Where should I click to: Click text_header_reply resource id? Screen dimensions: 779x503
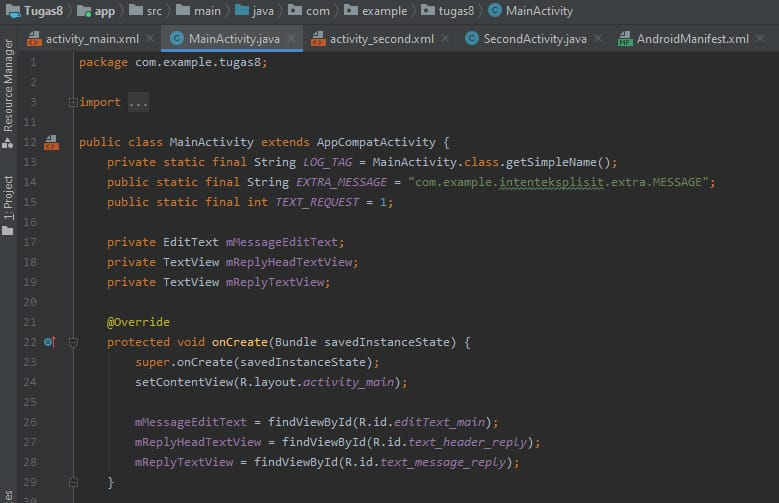[467, 442]
